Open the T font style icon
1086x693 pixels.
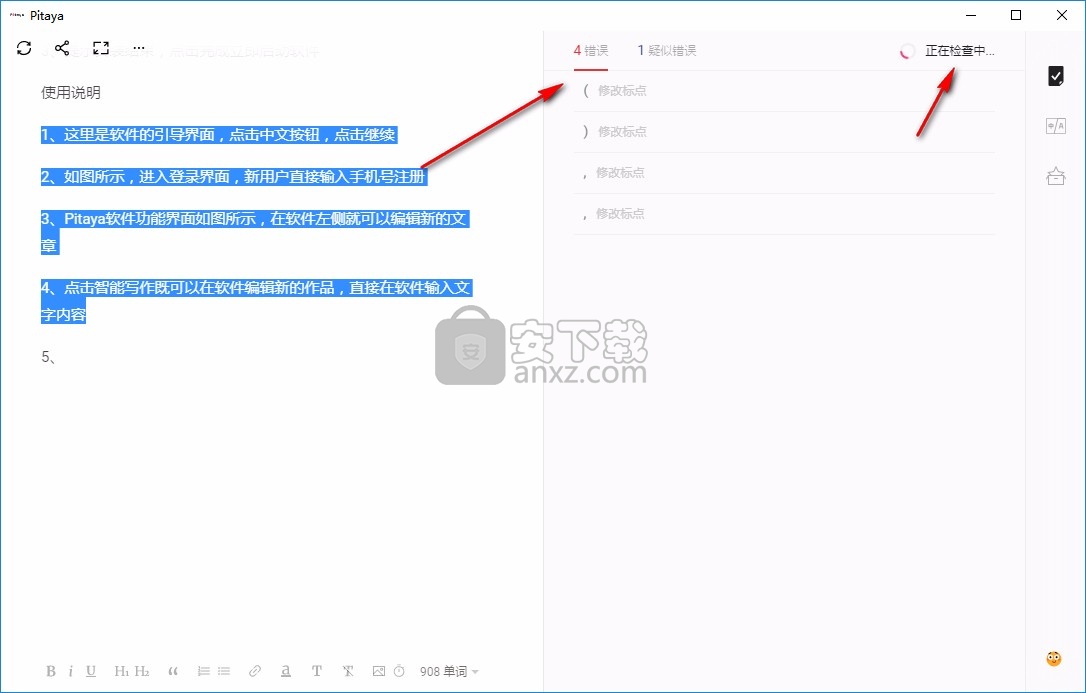(317, 671)
